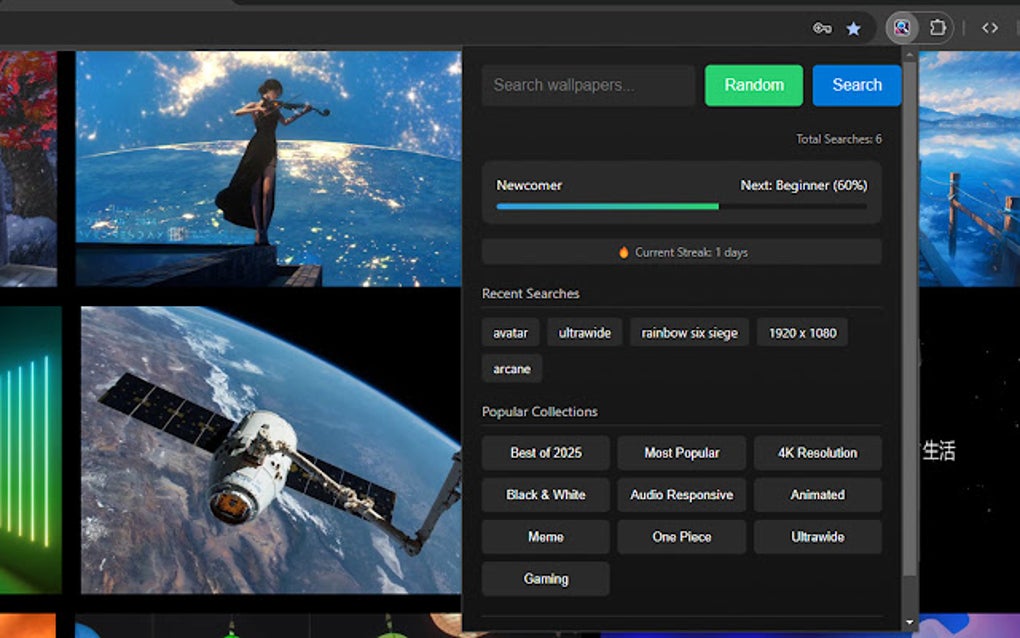The height and width of the screenshot is (638, 1020).
Task: Click the bookmark star icon
Action: point(853,27)
